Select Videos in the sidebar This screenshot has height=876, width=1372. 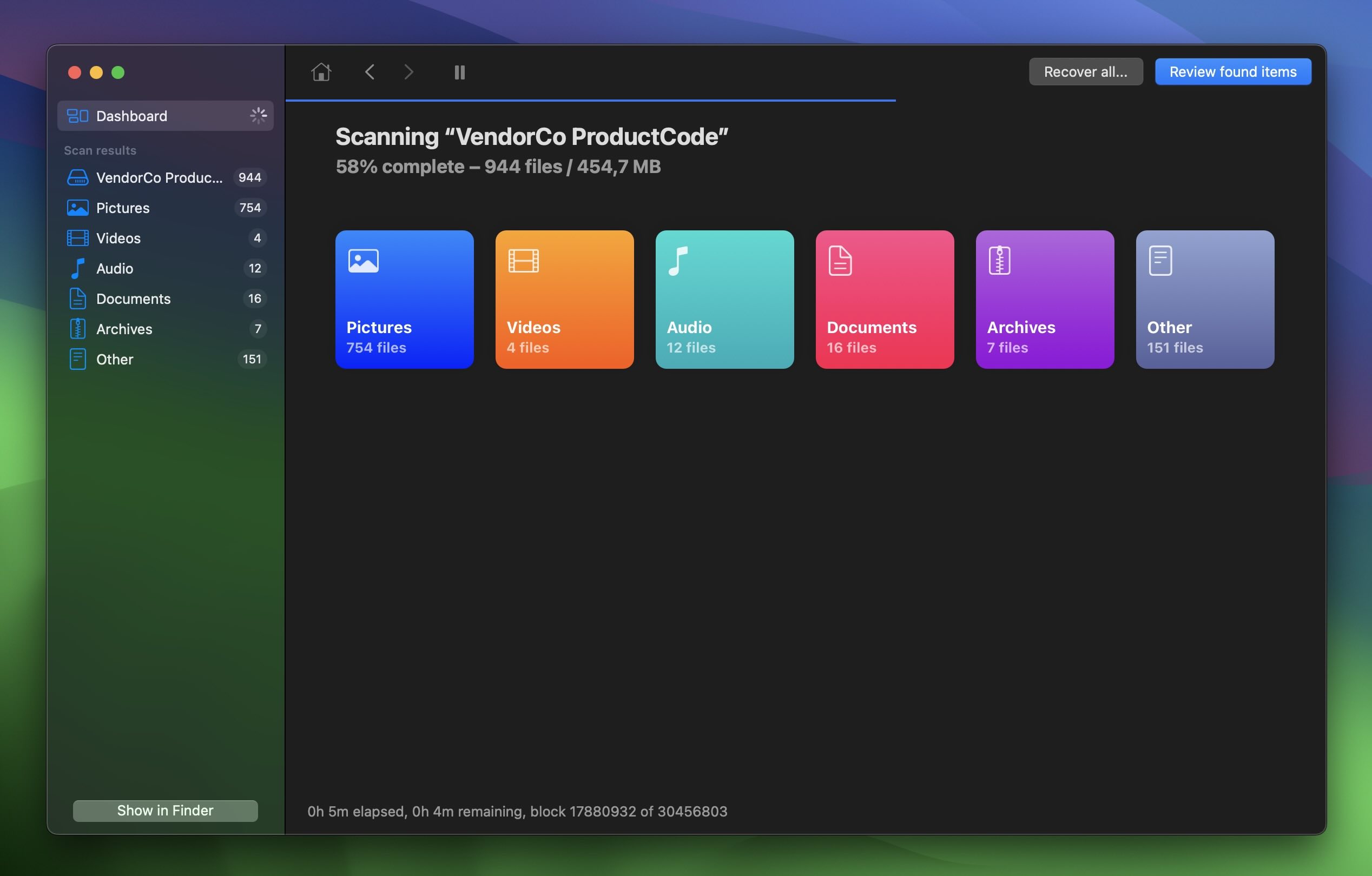165,238
